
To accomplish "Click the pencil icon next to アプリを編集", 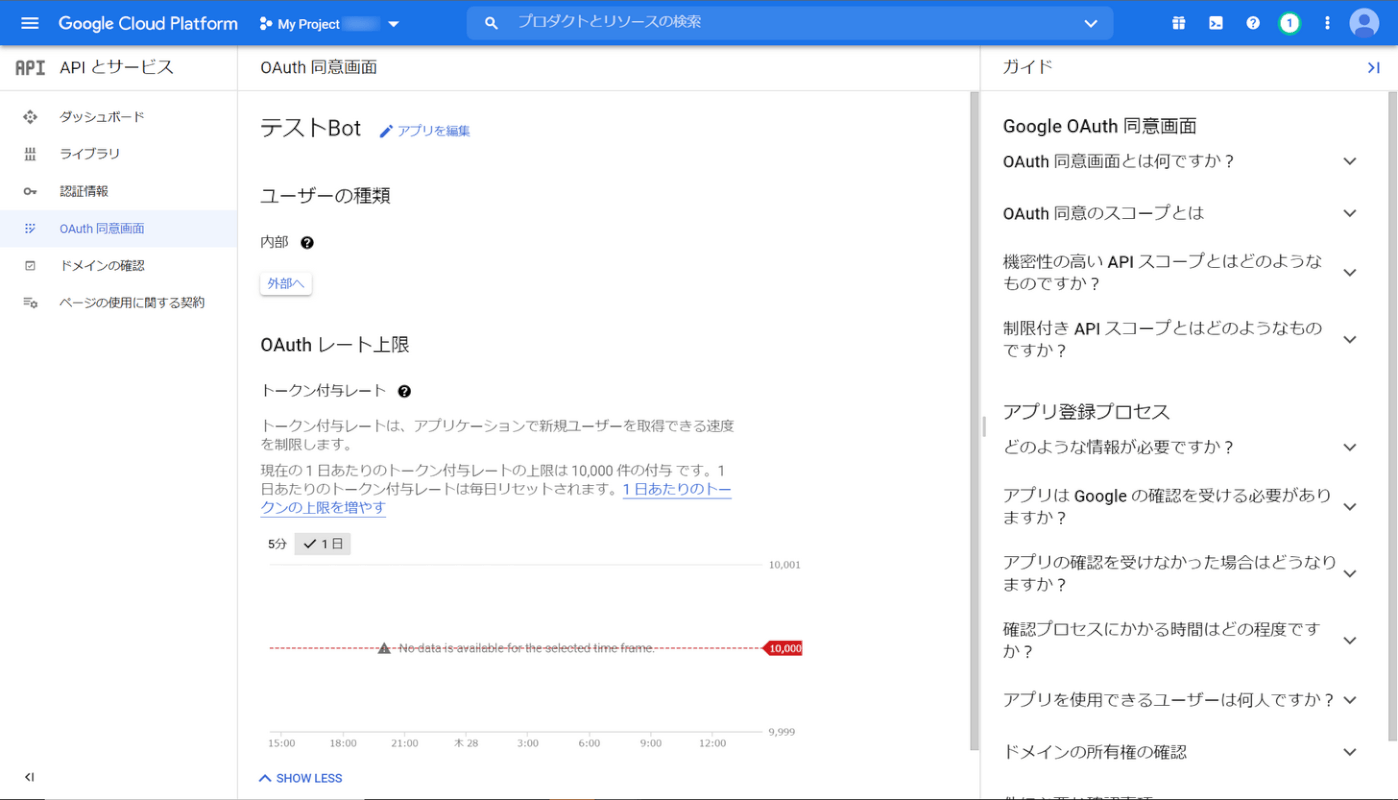I will click(x=386, y=131).
